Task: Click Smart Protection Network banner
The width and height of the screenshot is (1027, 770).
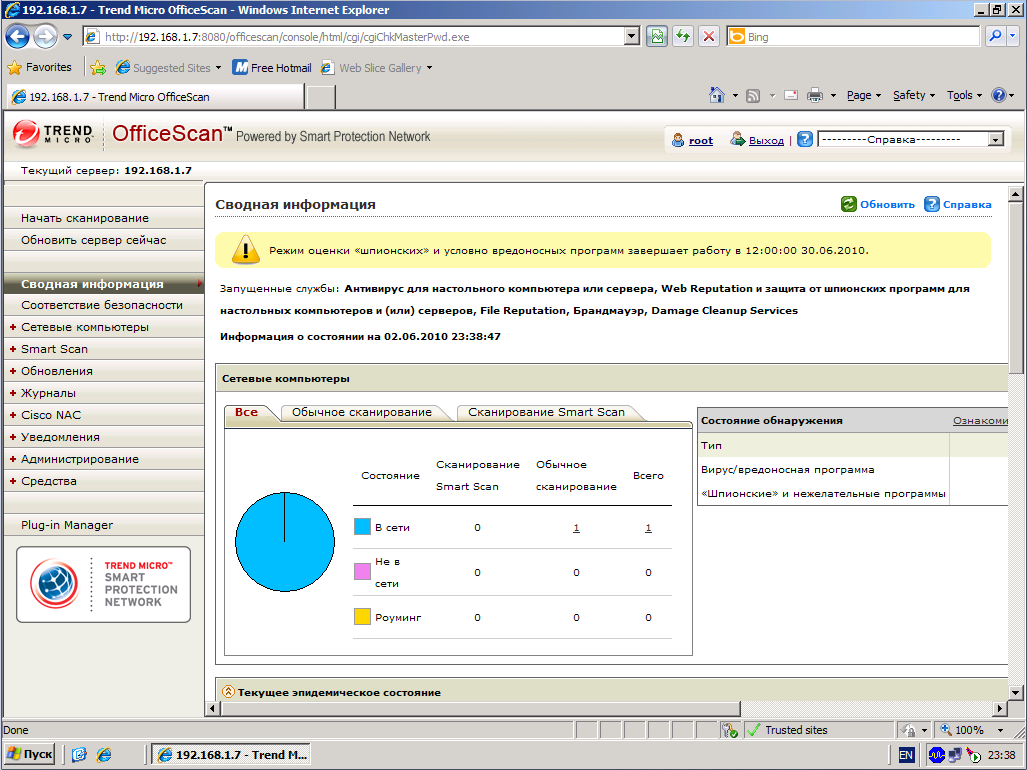Action: click(103, 584)
